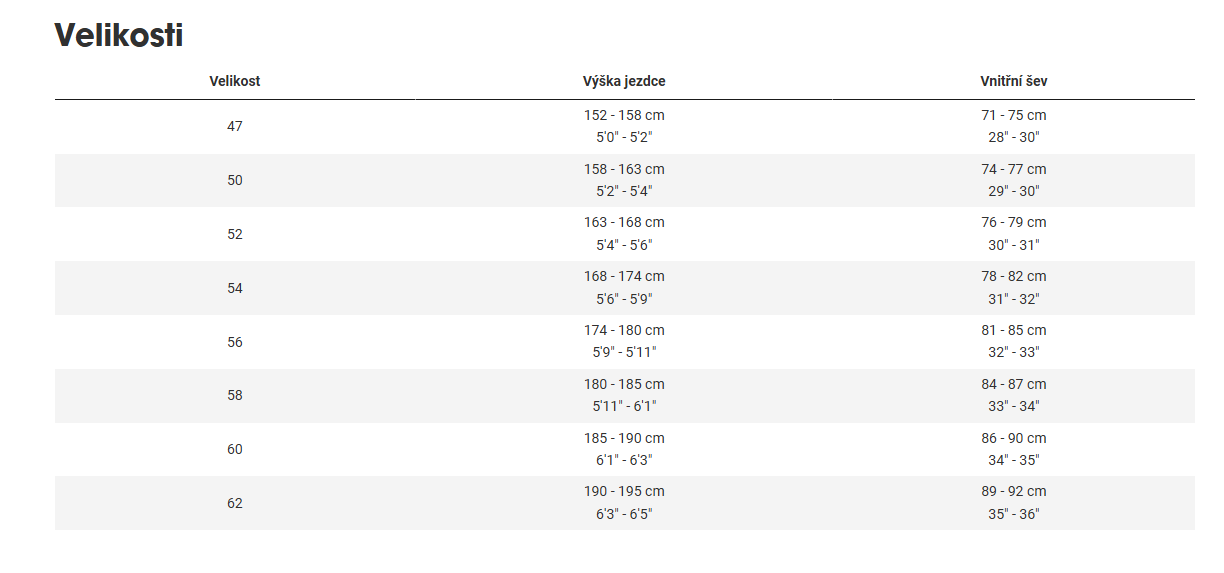Pick size 56 in the table
The image size is (1224, 573).
click(x=235, y=342)
